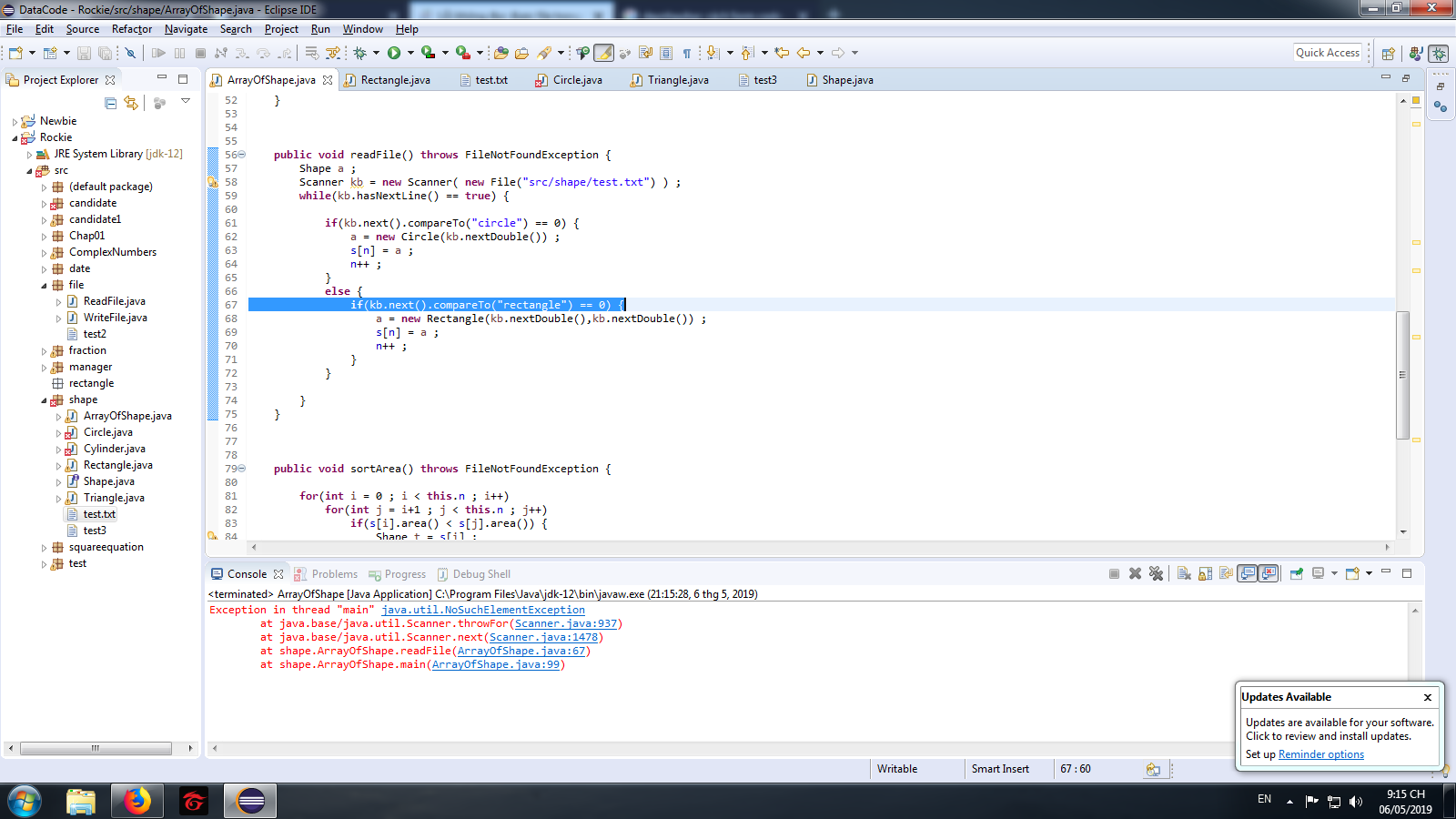Switch to the Rectangle.java editor tab

click(395, 80)
